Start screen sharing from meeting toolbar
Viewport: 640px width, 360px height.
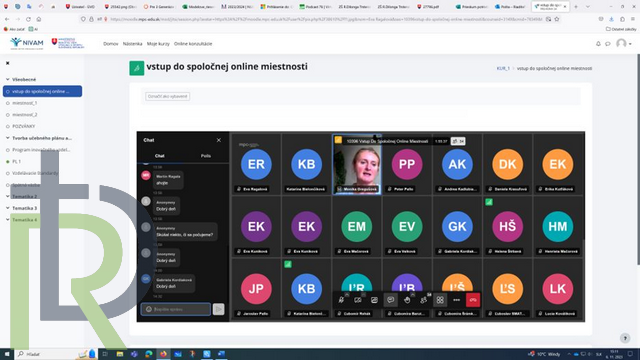pyautogui.click(x=374, y=300)
